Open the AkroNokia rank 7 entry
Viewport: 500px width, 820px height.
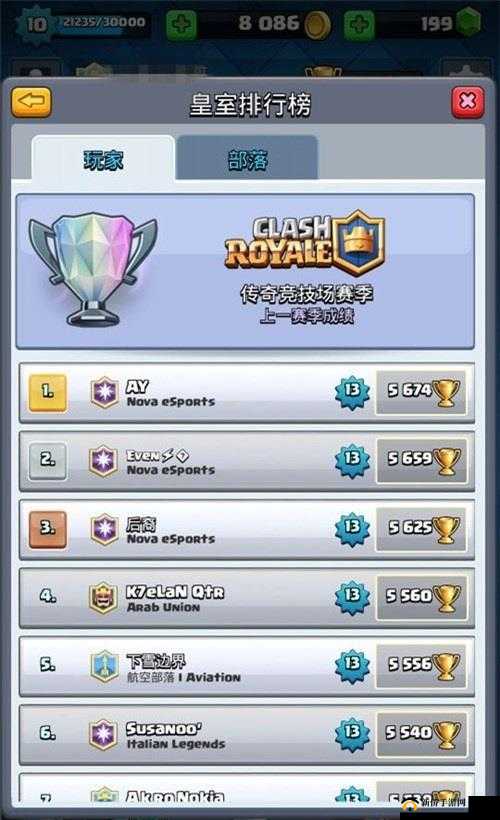247,788
